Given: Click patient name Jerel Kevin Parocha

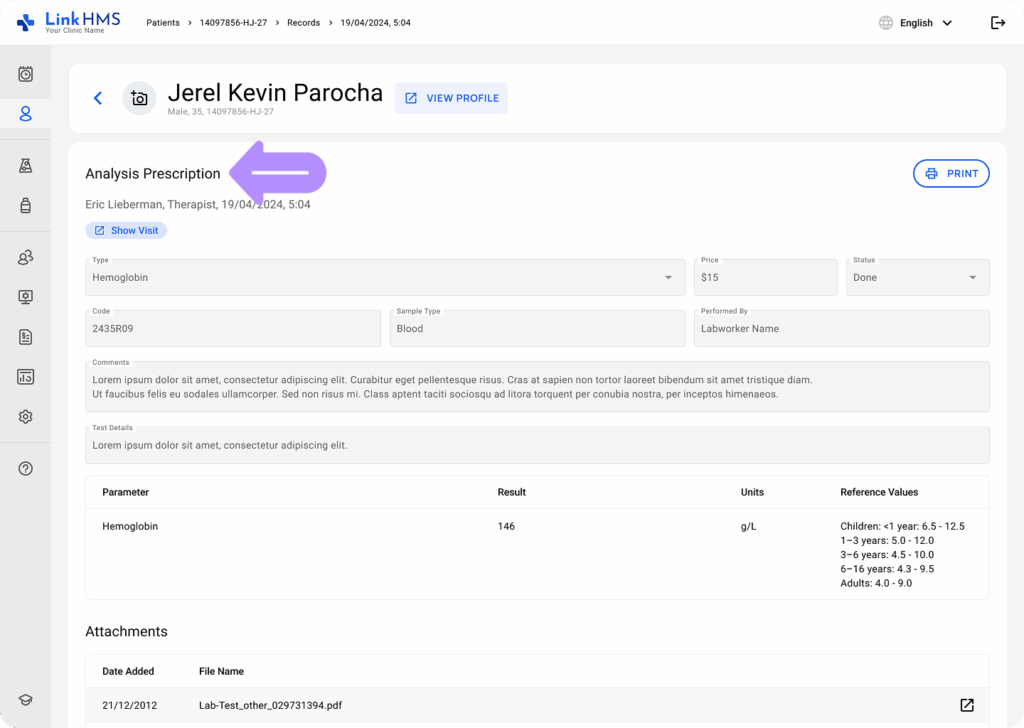Looking at the screenshot, I should (x=275, y=93).
